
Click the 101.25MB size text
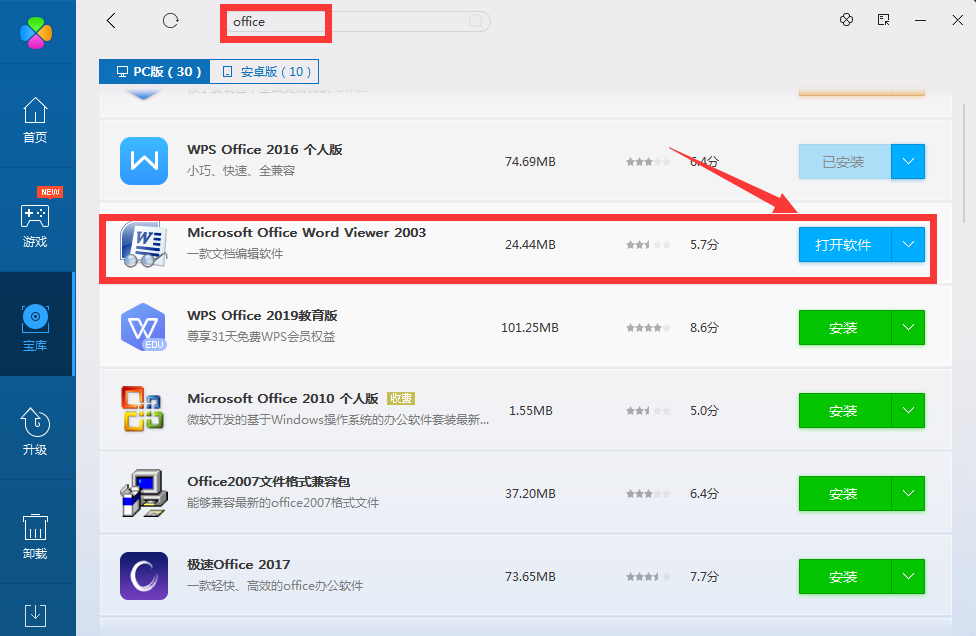[x=530, y=327]
